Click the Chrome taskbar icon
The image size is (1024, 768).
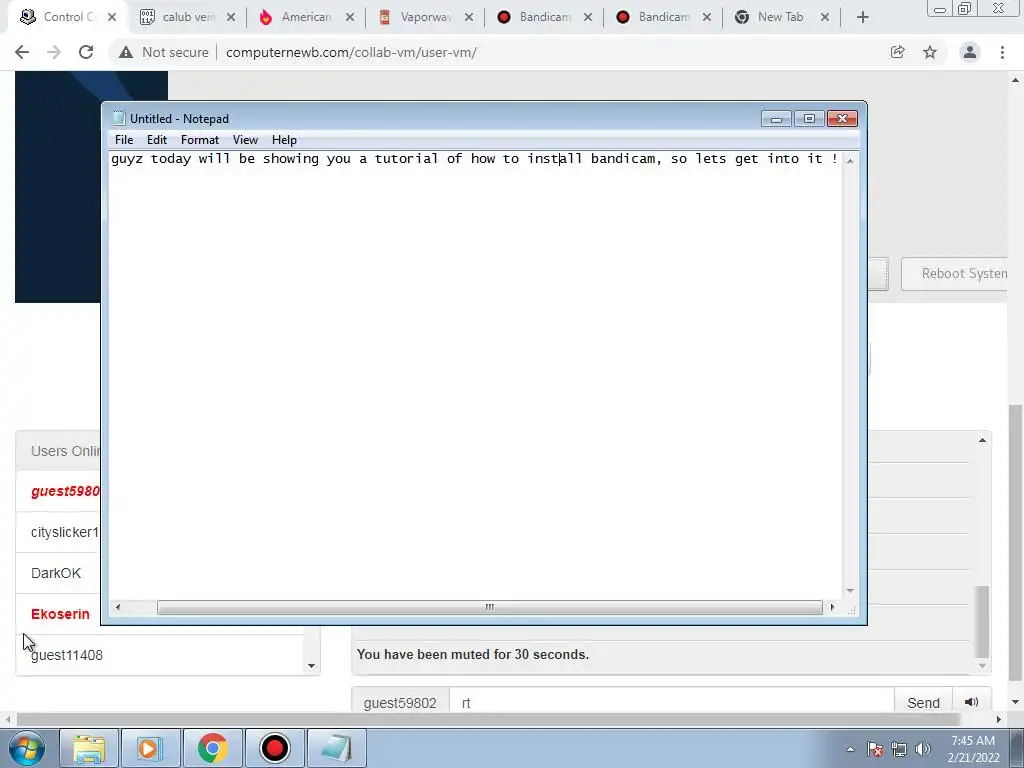point(212,748)
